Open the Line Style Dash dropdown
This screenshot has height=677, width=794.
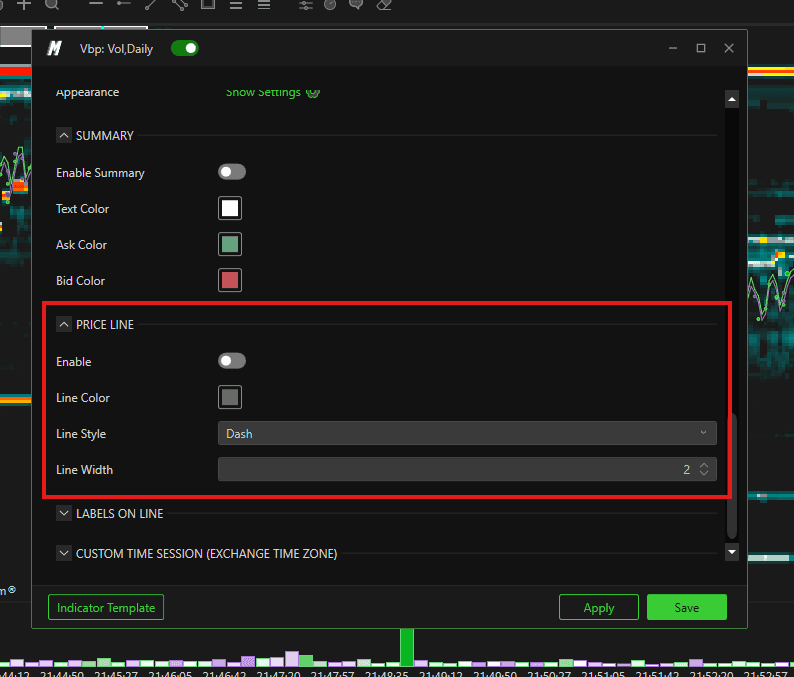(x=467, y=433)
